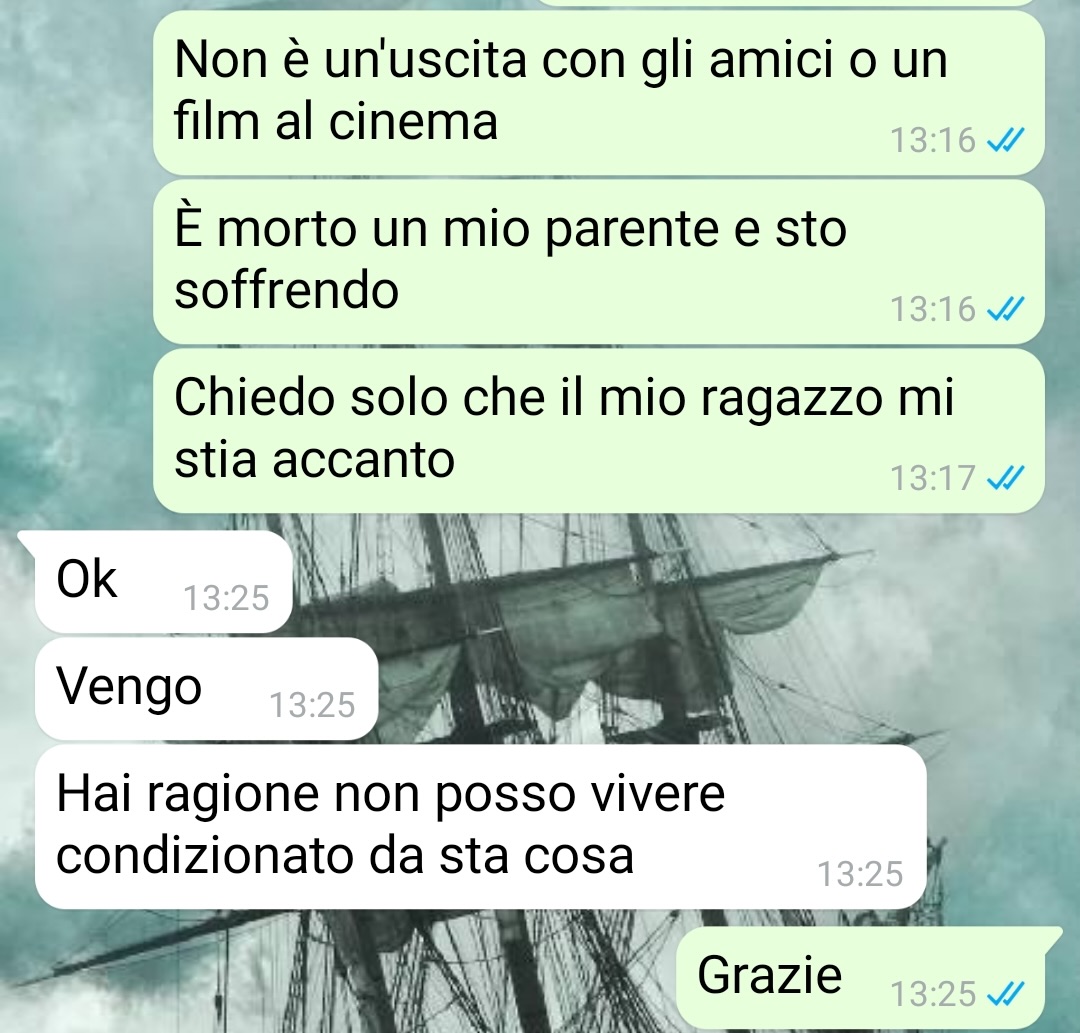
Task: Tap the read ticks on 'stia accanto' message
Action: (x=1006, y=478)
